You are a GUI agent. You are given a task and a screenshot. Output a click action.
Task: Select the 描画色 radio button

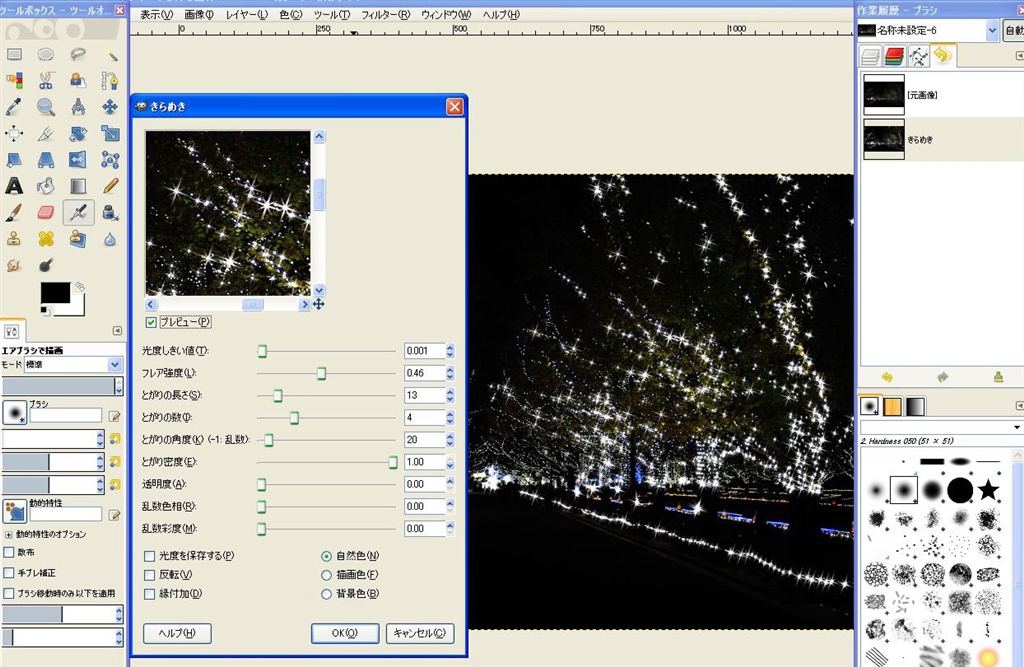326,575
